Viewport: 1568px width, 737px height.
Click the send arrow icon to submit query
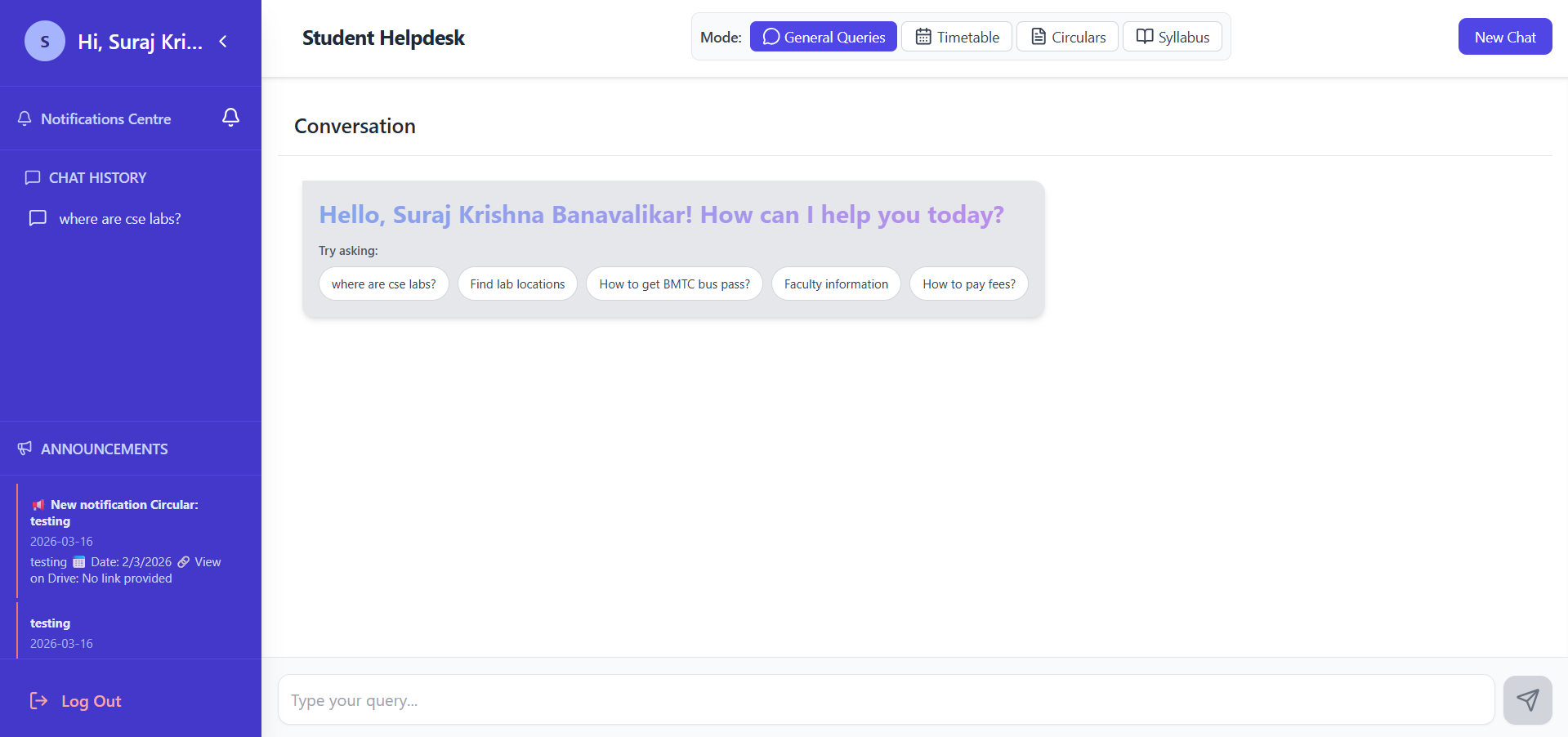(1526, 699)
